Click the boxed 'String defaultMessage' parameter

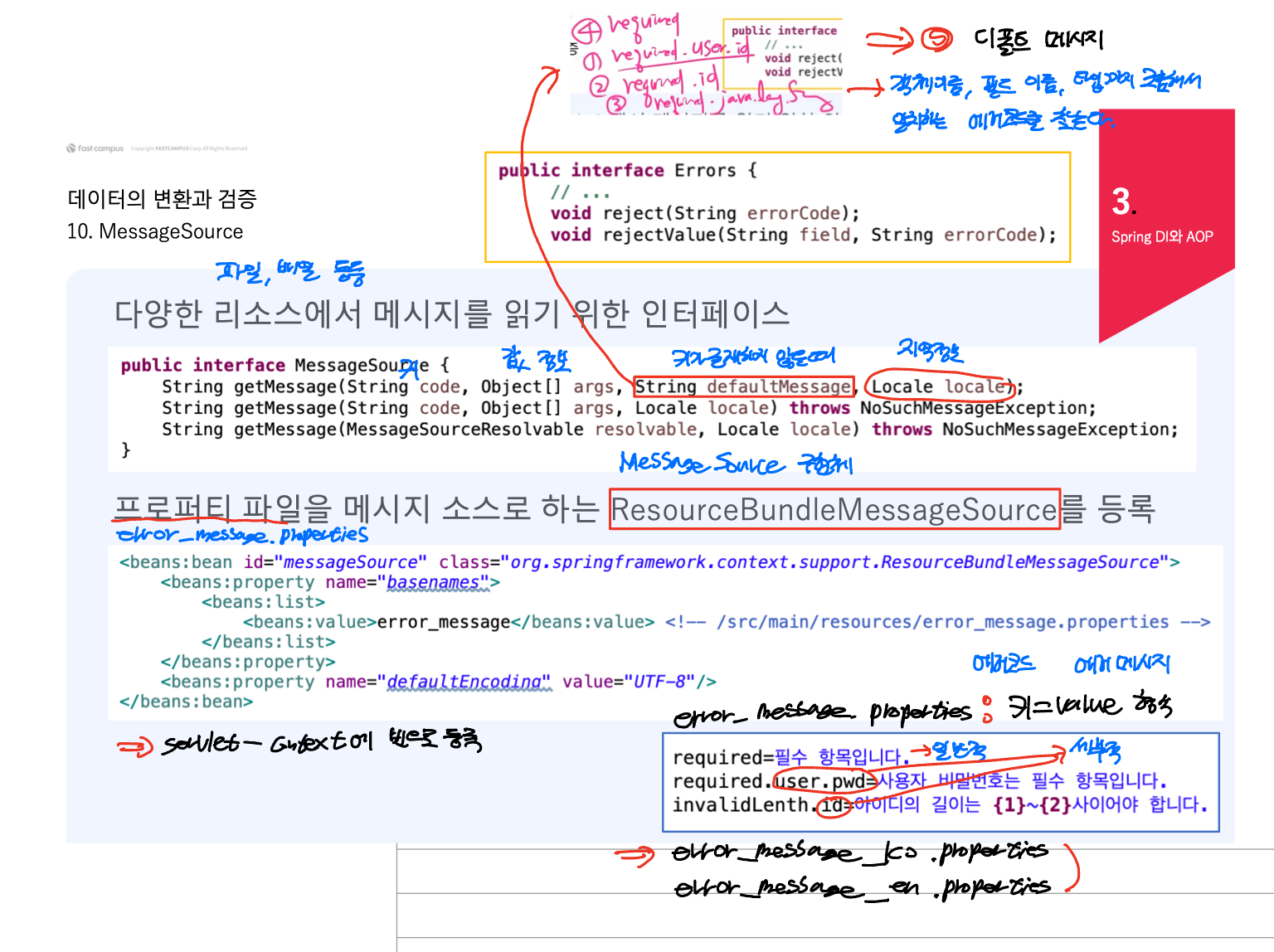pyautogui.click(x=744, y=387)
